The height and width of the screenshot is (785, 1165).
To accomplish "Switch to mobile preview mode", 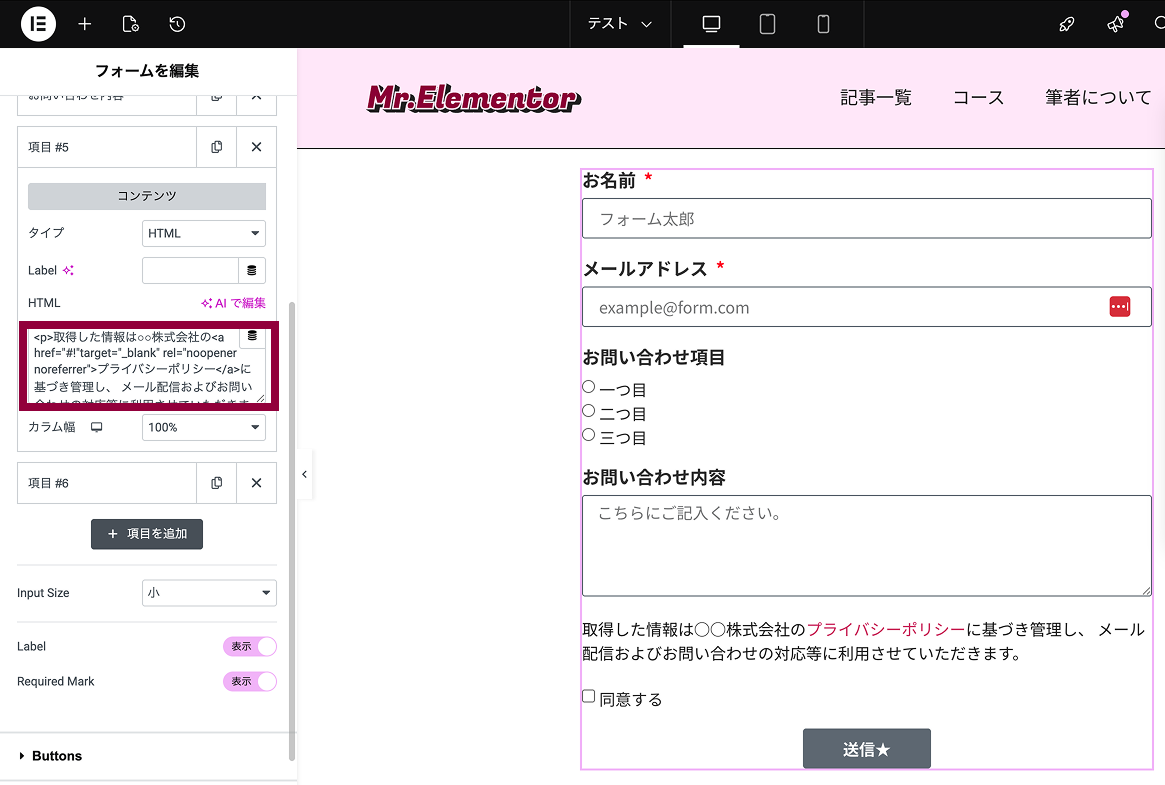I will point(823,23).
